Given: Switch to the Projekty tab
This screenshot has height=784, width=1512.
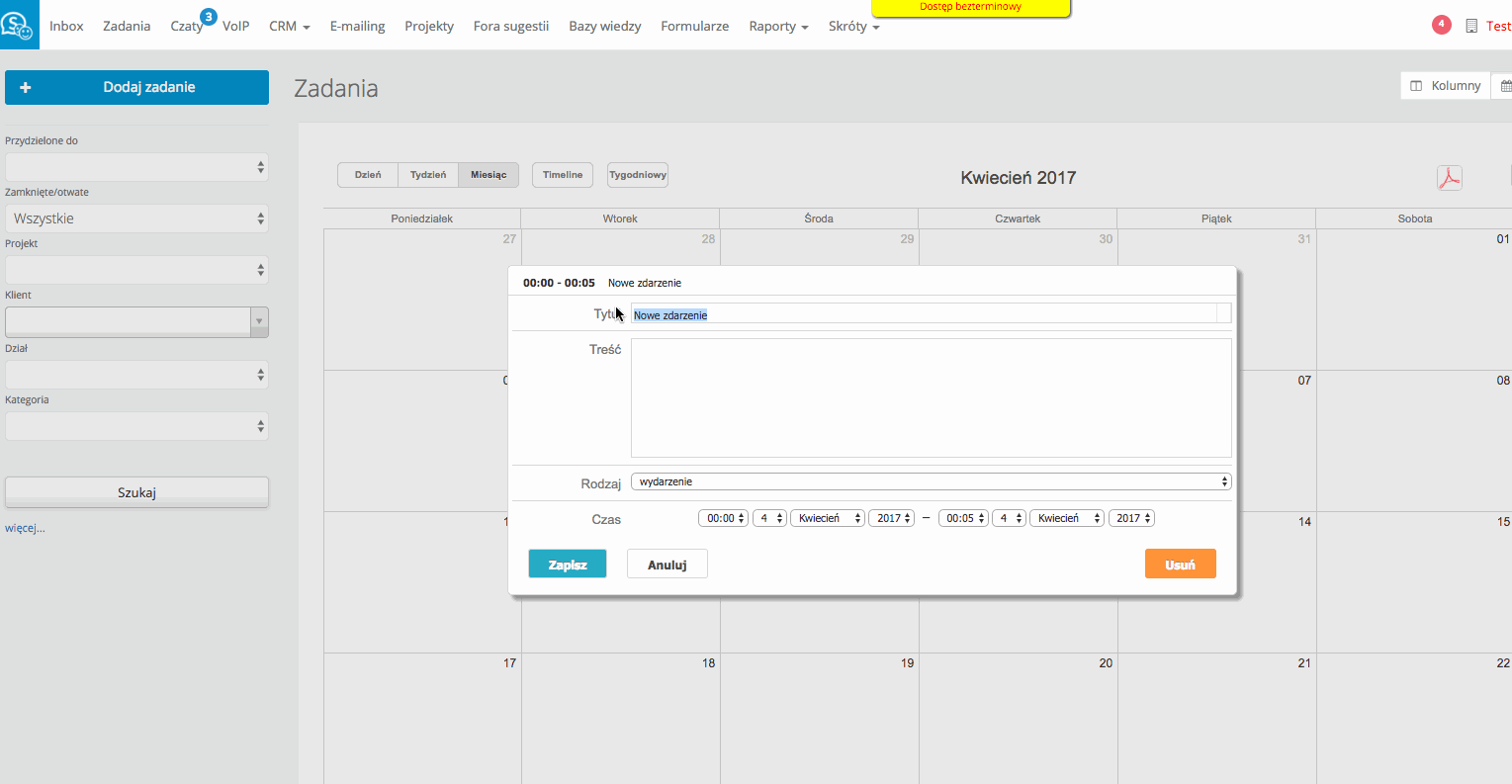Looking at the screenshot, I should [x=429, y=26].
